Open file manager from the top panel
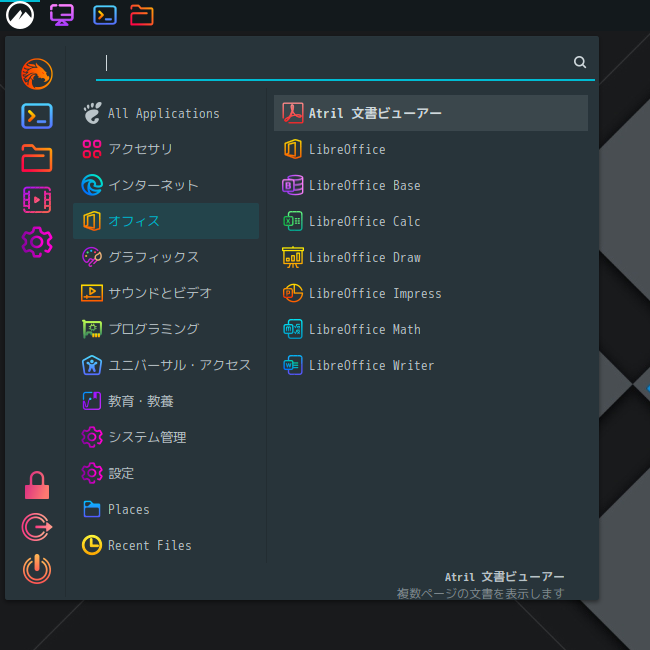 142,15
